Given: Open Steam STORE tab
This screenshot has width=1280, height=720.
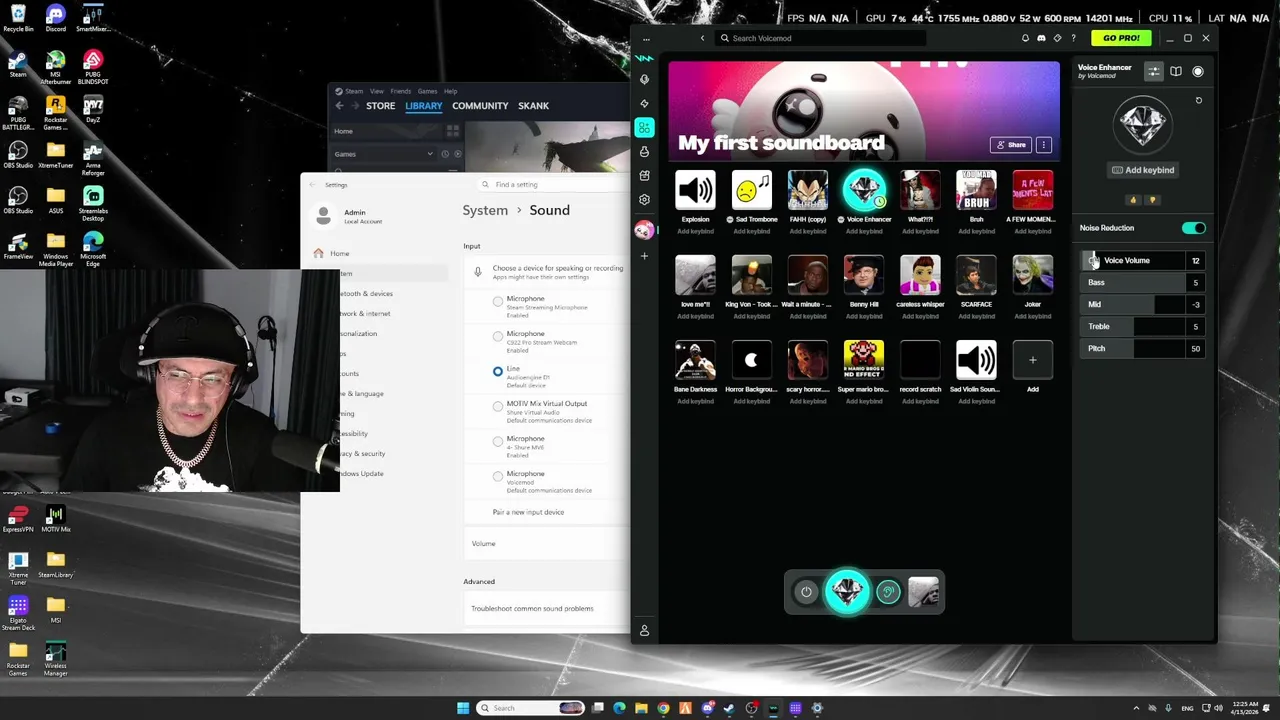Looking at the screenshot, I should point(380,105).
